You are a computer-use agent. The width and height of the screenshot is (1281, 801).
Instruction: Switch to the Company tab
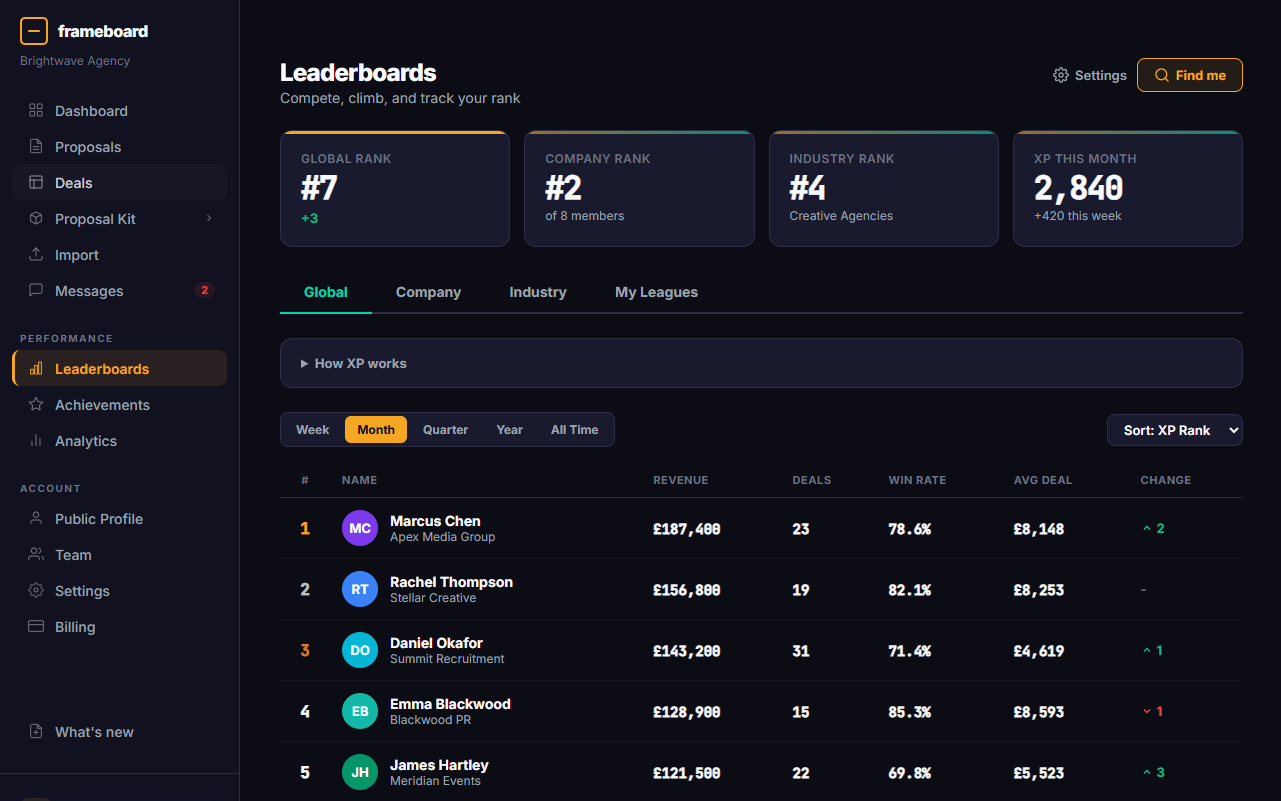click(428, 292)
